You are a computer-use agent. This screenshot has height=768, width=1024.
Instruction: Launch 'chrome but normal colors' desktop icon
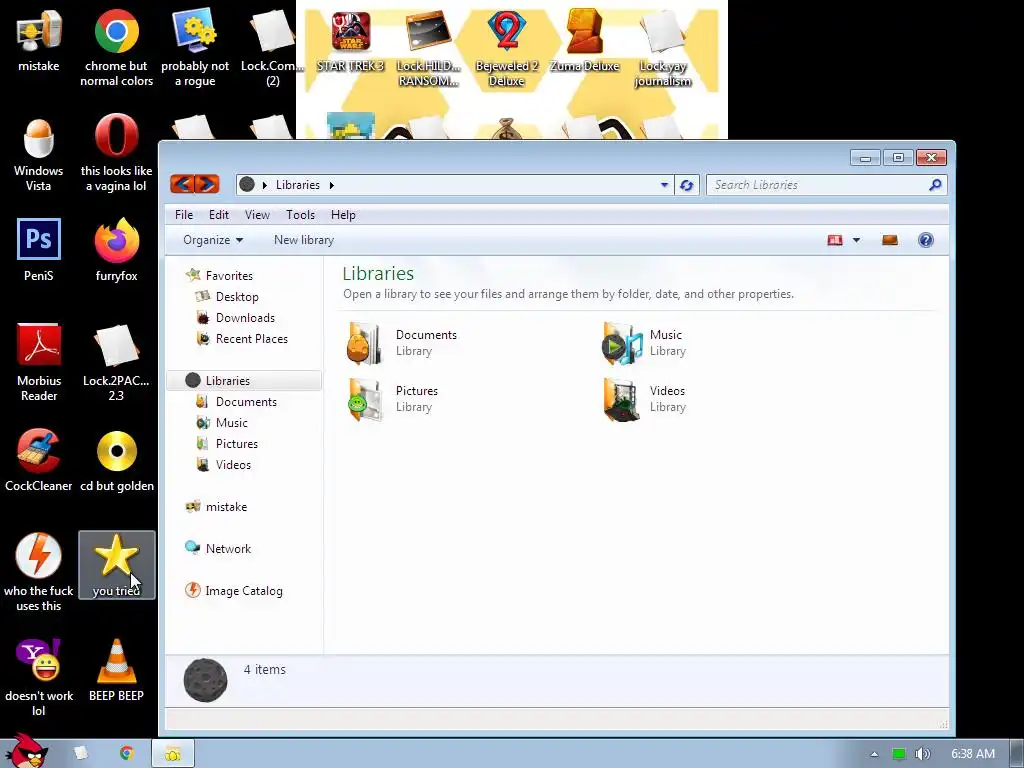click(x=116, y=47)
